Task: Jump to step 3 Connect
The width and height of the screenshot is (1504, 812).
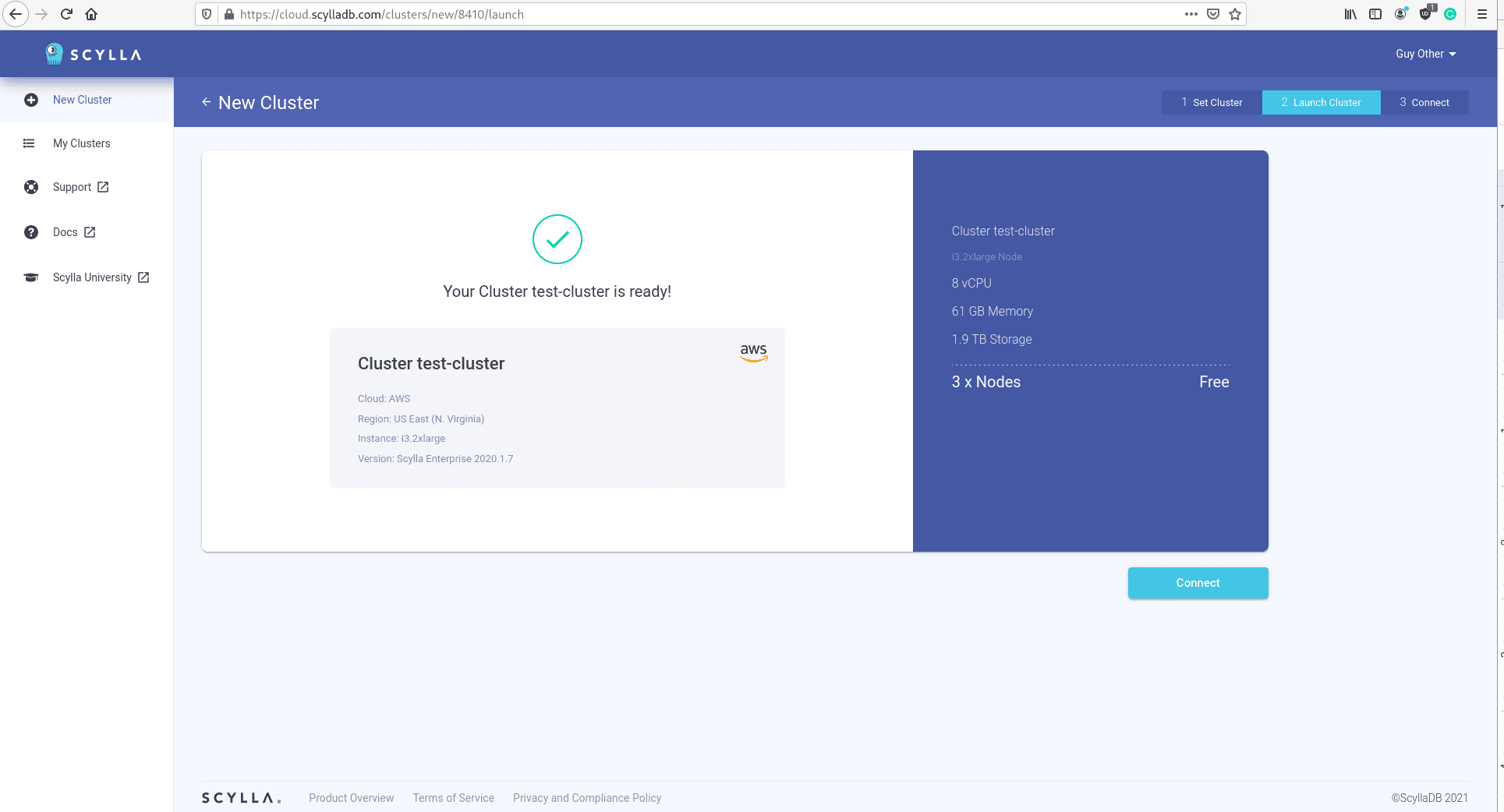Action: coord(1424,102)
